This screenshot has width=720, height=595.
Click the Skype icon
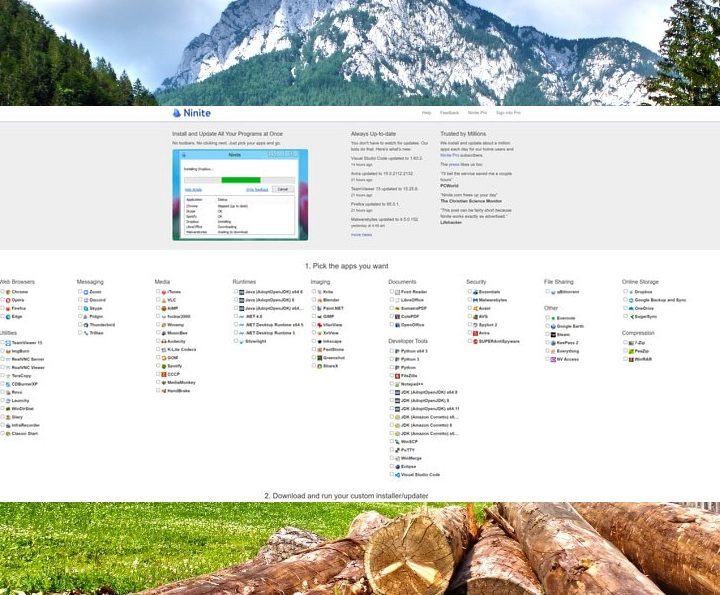86,309
